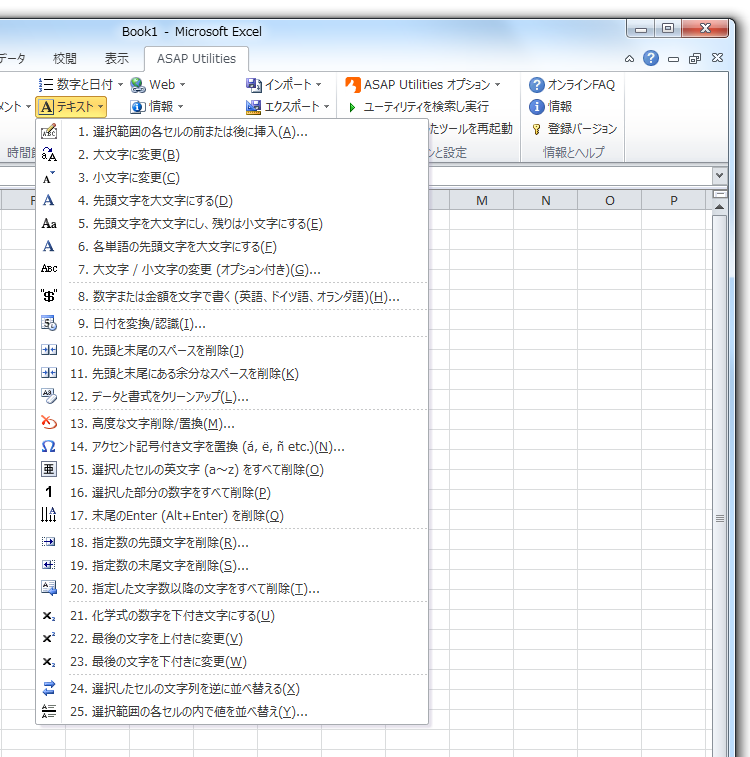This screenshot has height=757, width=750.
Task: Click the 'ABC' case-options icon beside item 7
Action: point(49,268)
